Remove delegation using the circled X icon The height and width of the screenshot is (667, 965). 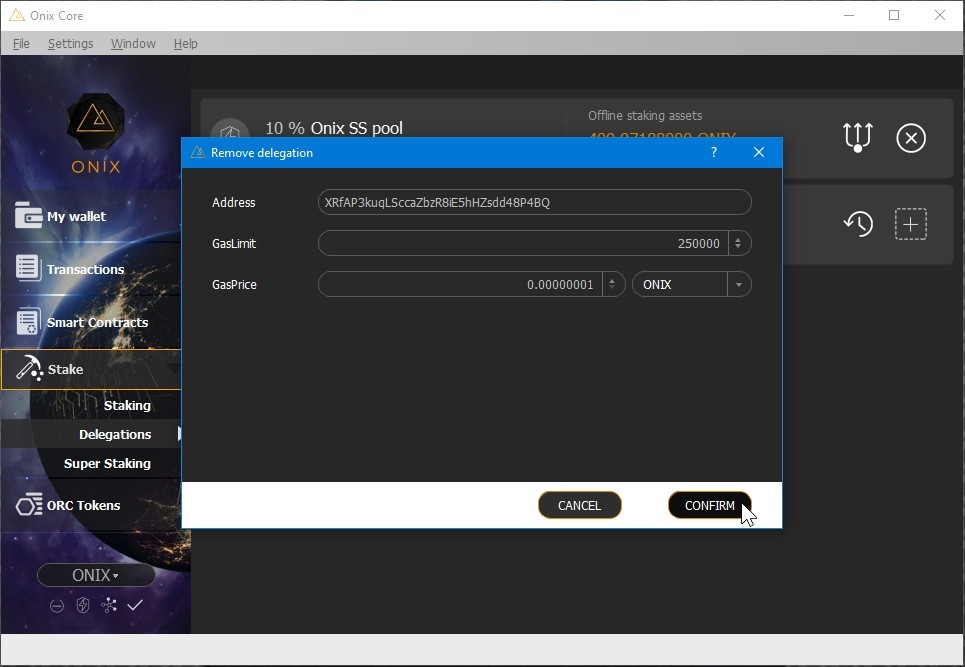tap(911, 138)
